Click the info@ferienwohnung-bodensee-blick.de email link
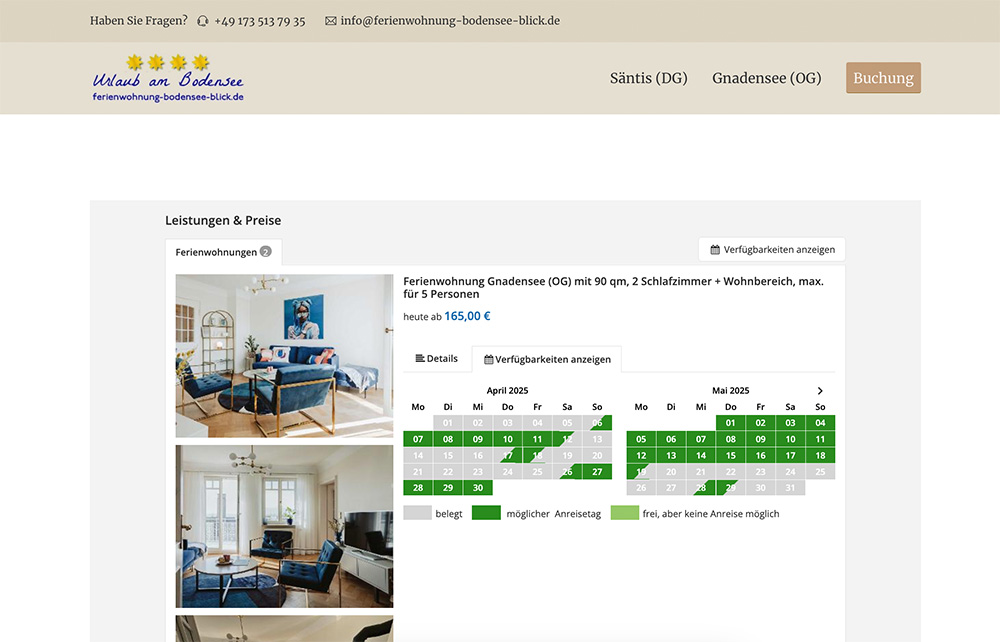Viewport: 1000px width, 642px height. click(450, 21)
